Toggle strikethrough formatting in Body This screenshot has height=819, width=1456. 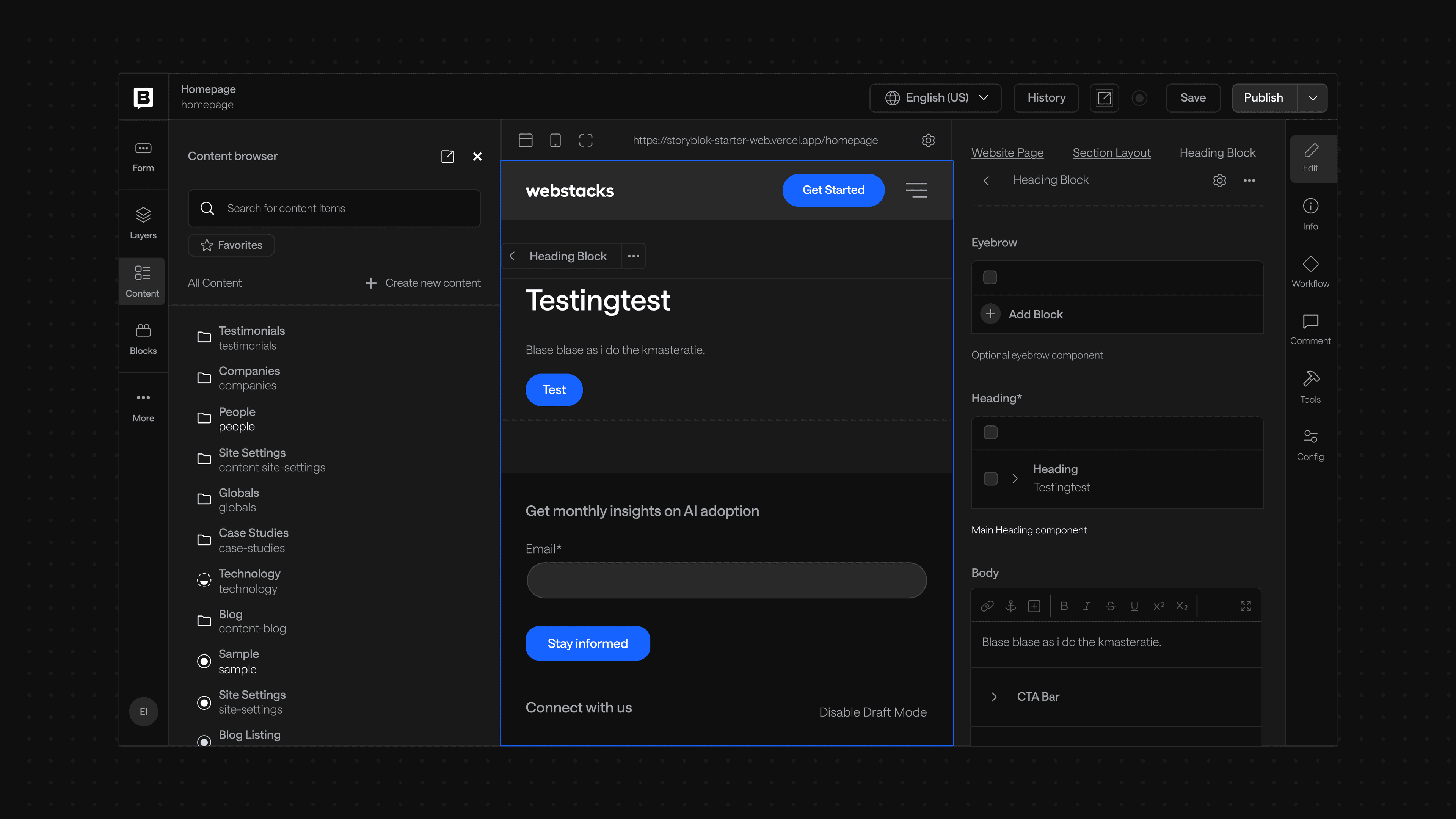point(1110,606)
